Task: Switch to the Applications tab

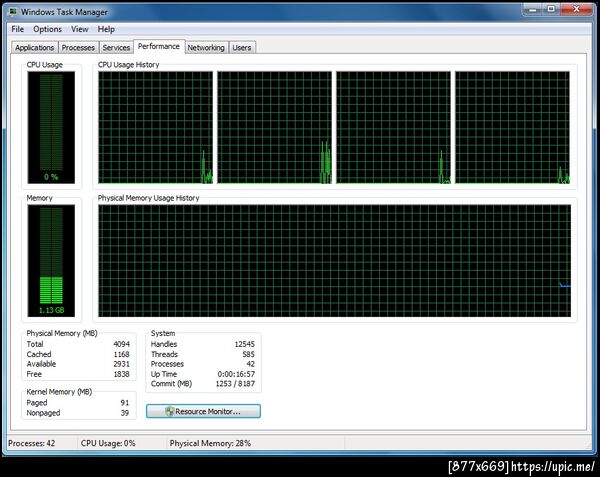Action: point(34,48)
